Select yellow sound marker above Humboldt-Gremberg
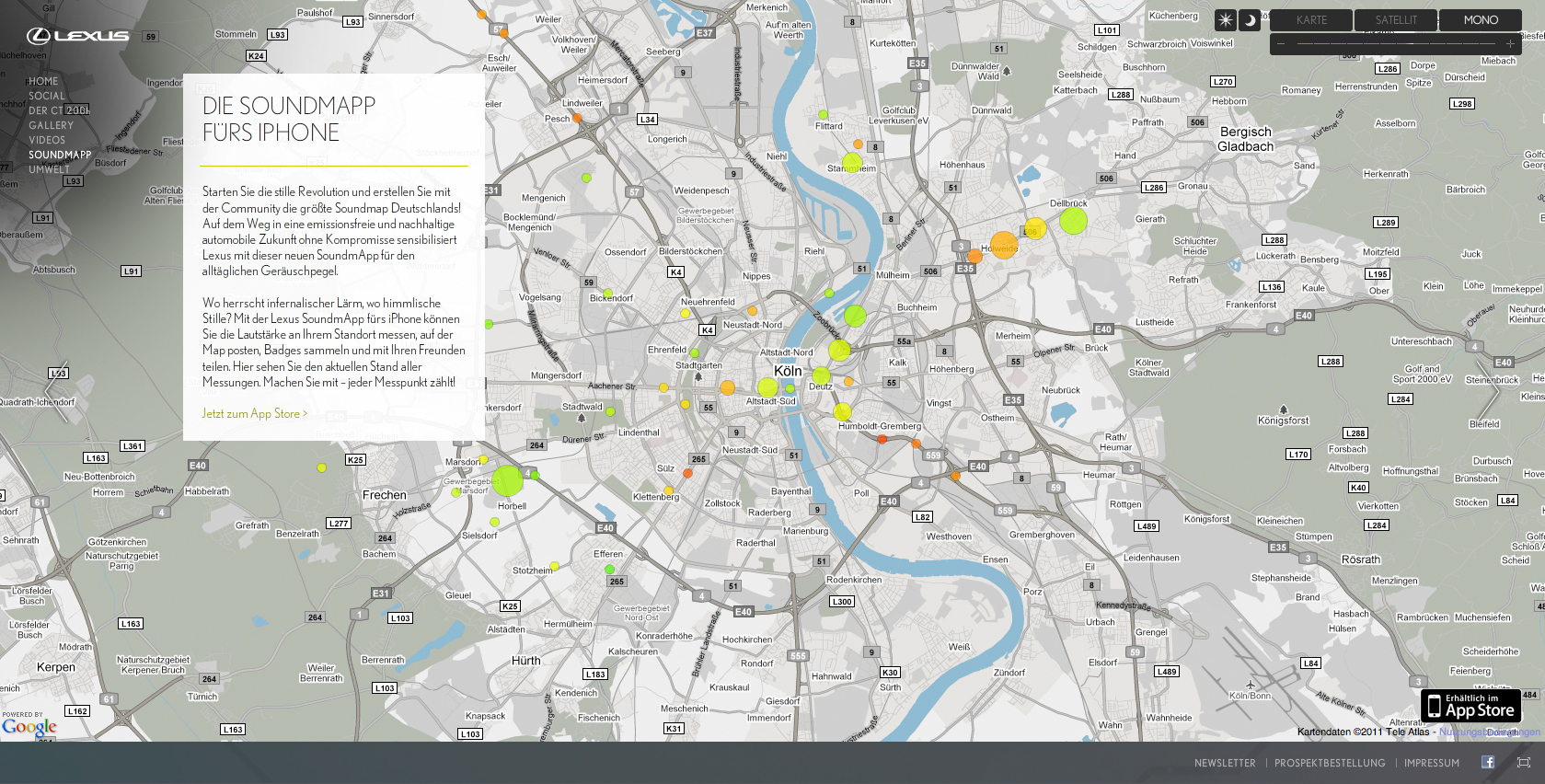 842,411
